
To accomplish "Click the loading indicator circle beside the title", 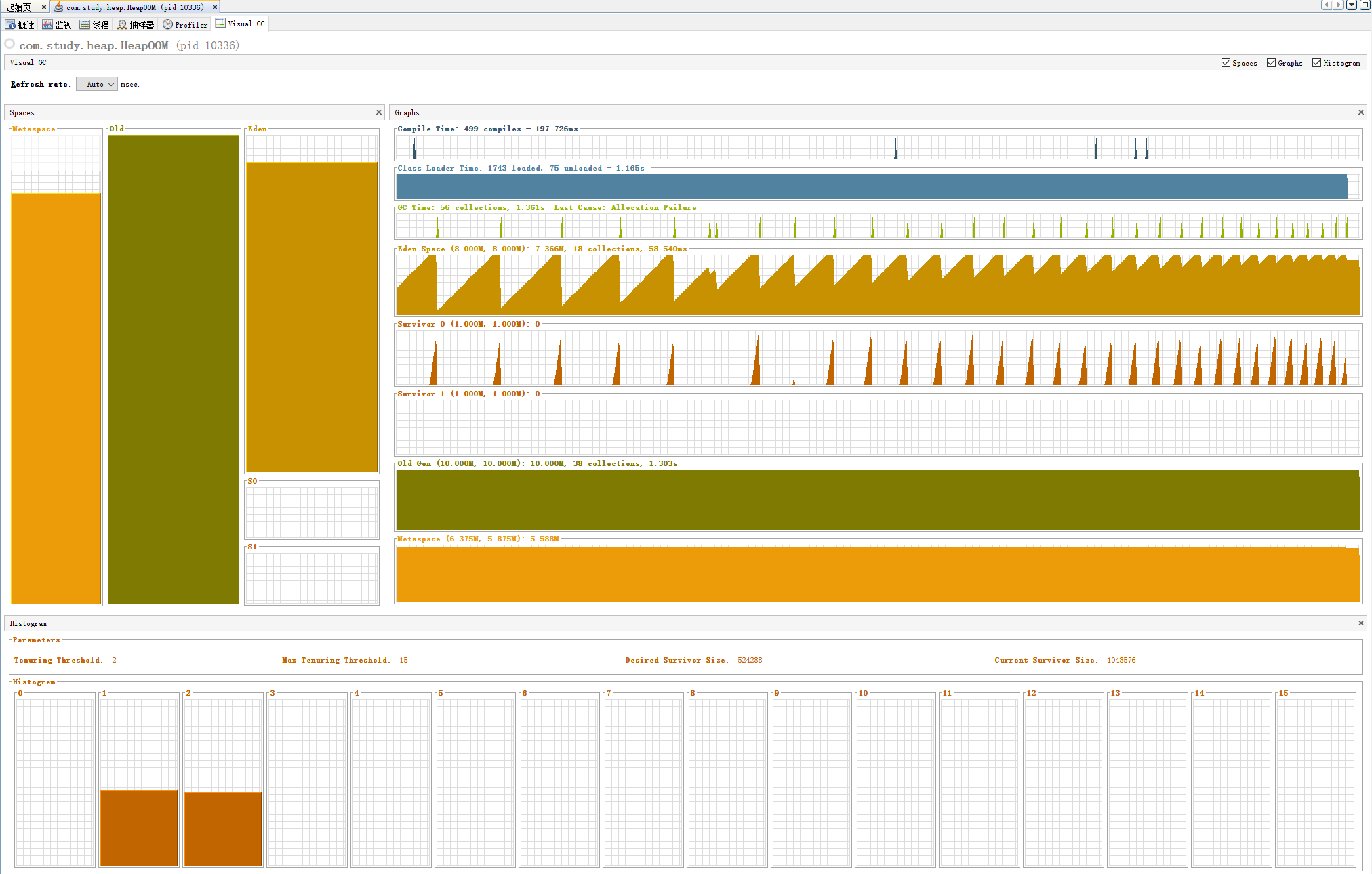I will (x=9, y=44).
